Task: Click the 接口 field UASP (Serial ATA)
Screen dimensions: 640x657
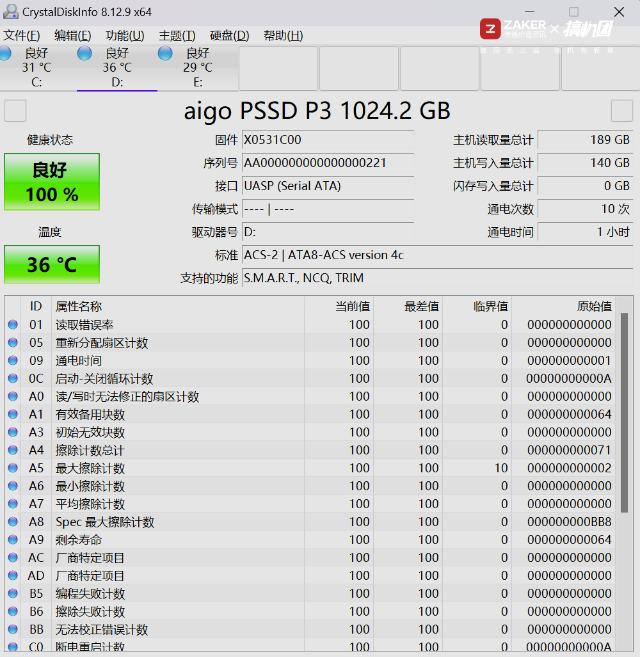Action: [x=328, y=186]
